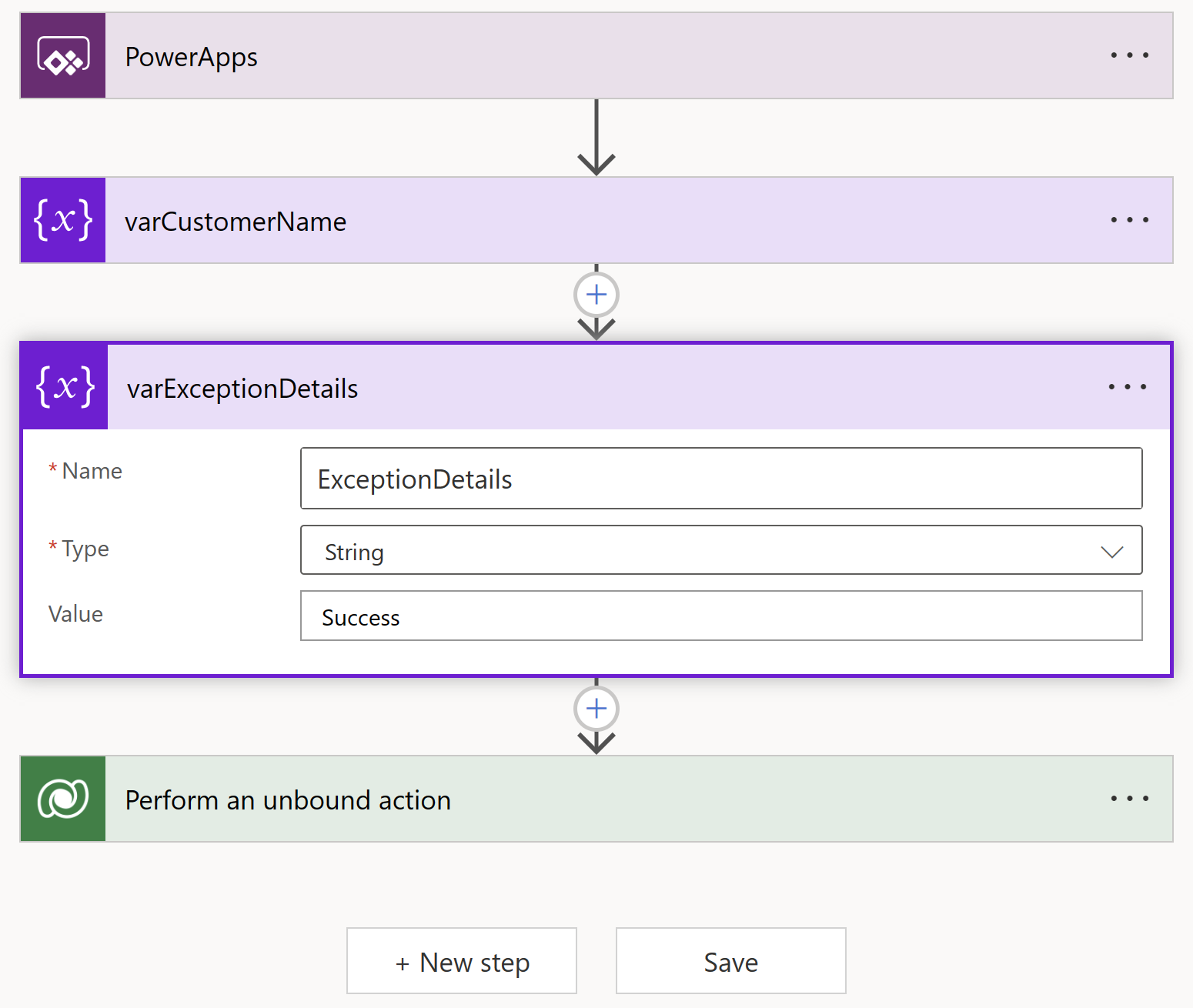This screenshot has height=1008, width=1193.
Task: Insert step with plus above varExceptionDetails
Action: click(x=596, y=295)
